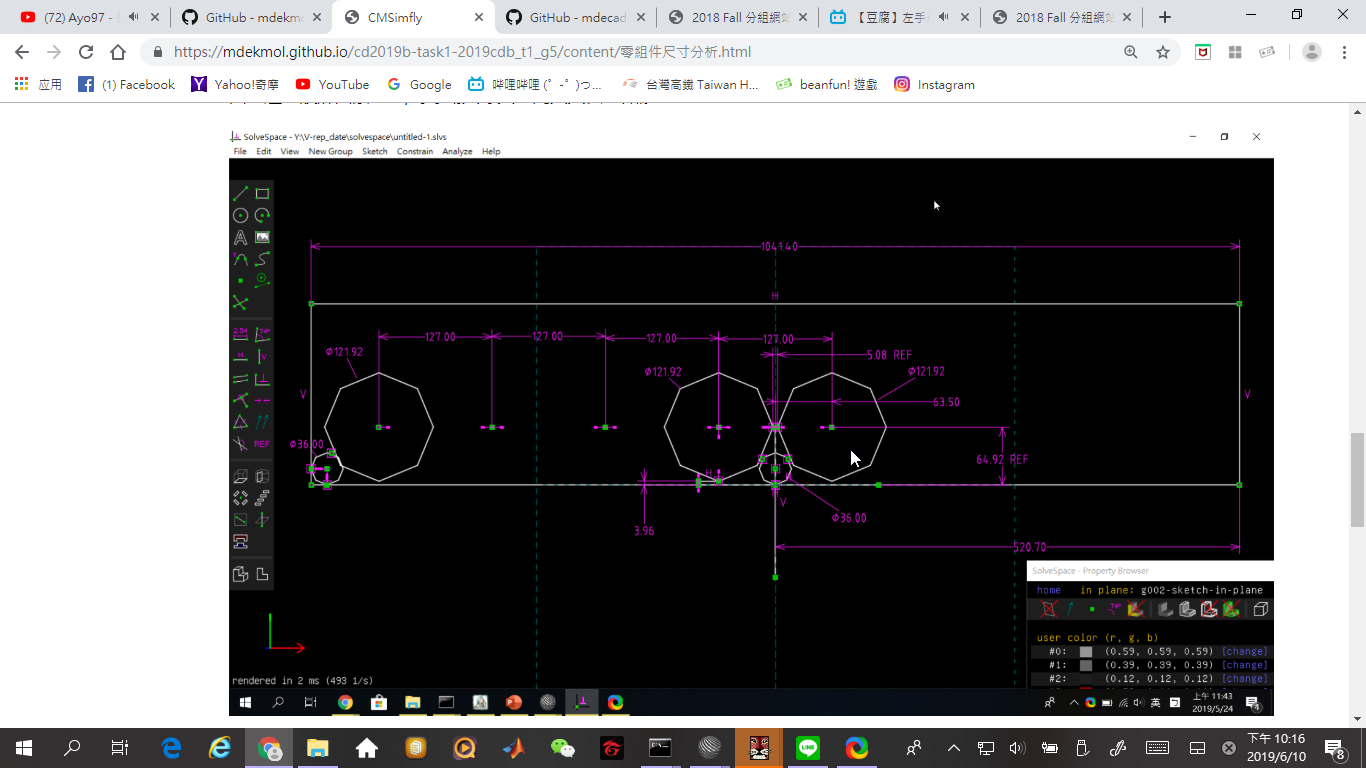Click the REF reference dimension icon

(262, 443)
